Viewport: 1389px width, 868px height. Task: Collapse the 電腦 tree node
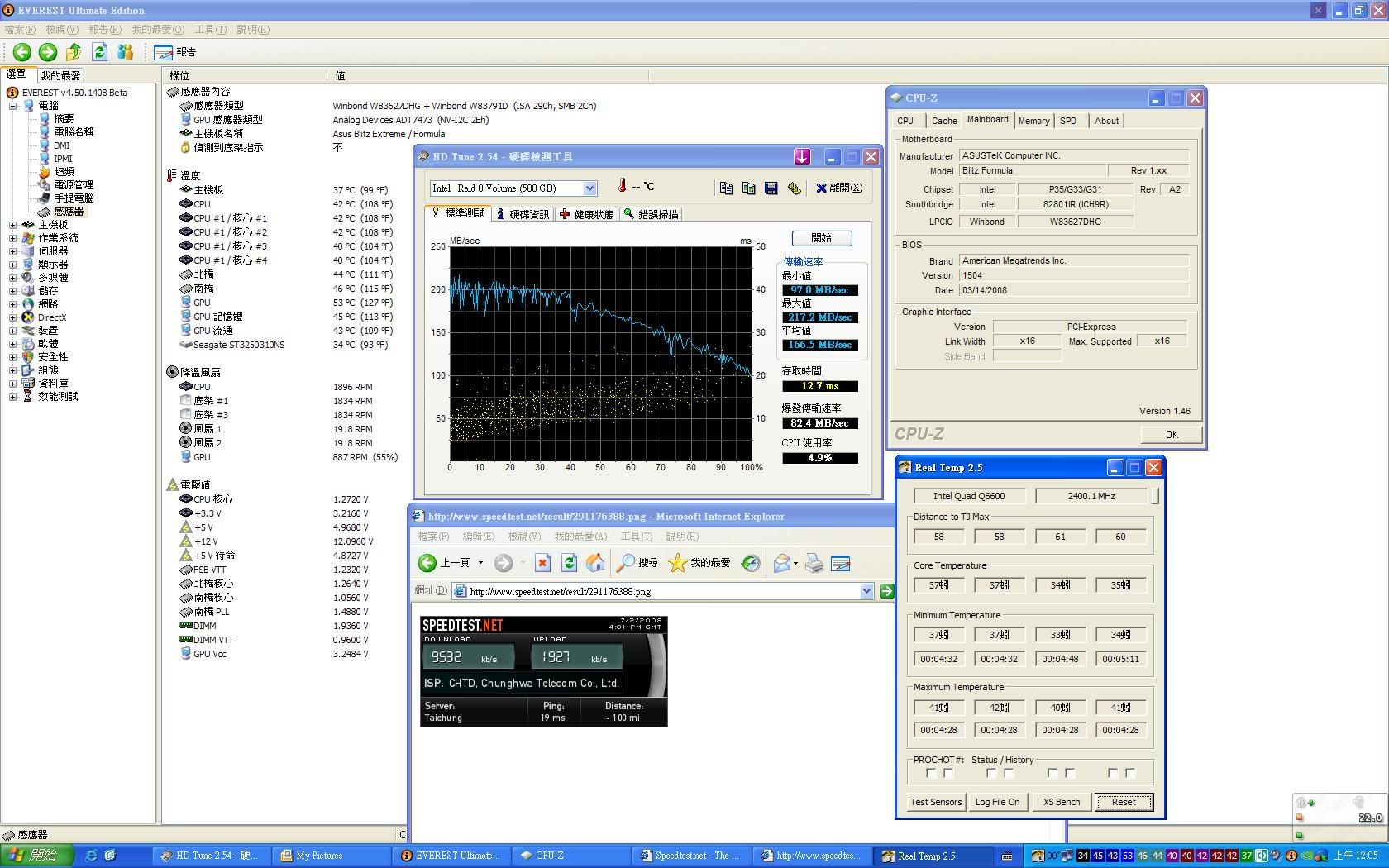[x=12, y=106]
